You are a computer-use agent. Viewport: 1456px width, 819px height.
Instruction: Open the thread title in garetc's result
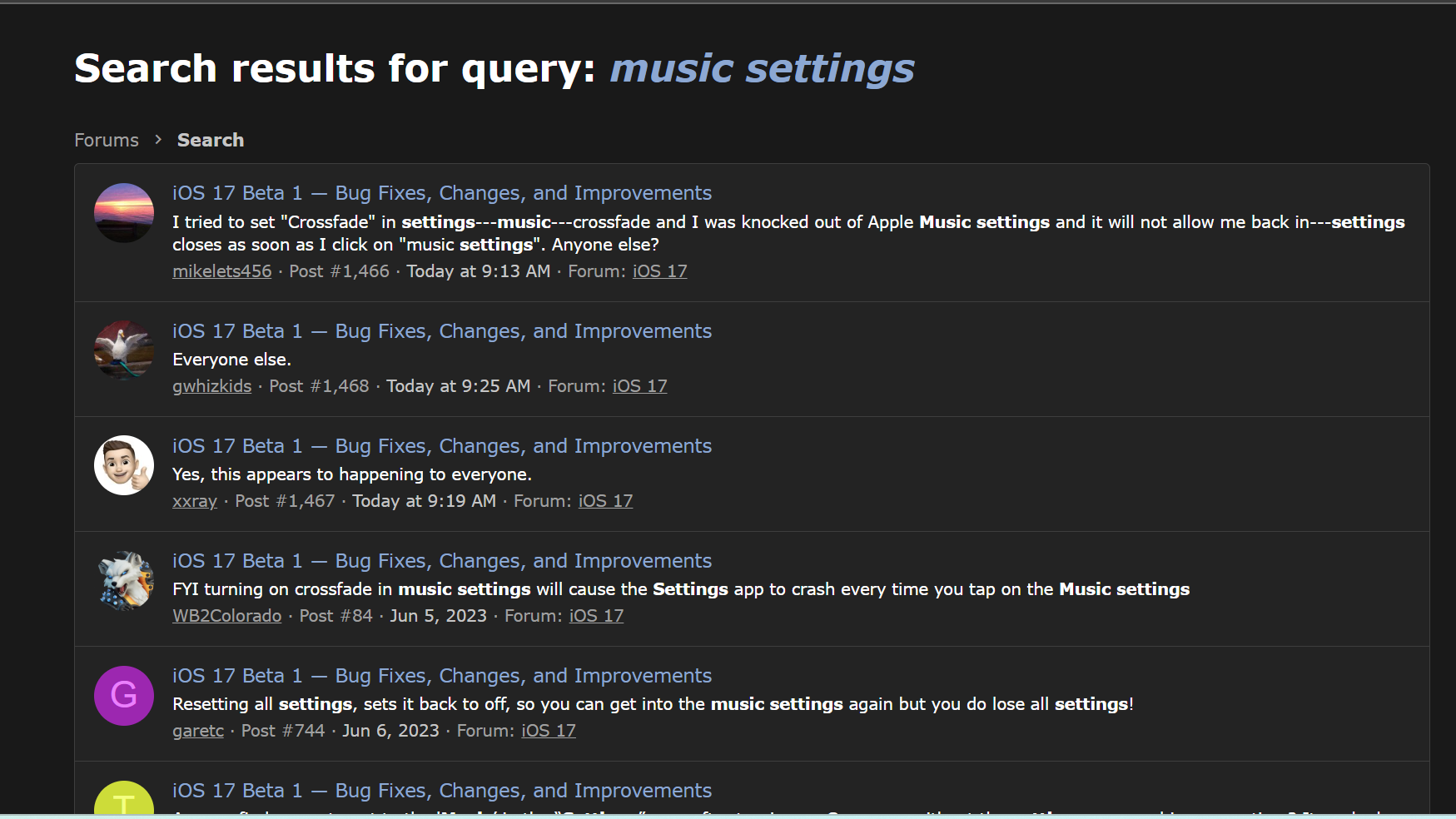[x=442, y=676]
